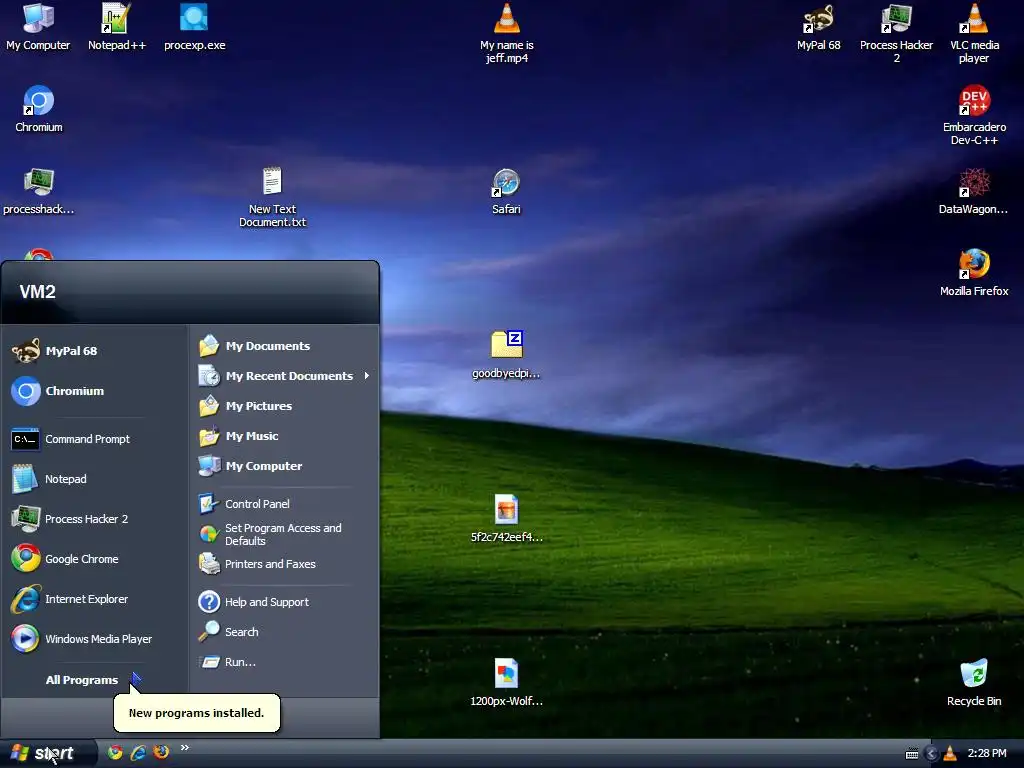The width and height of the screenshot is (1024, 768).
Task: Select the Recycle Bin
Action: [x=974, y=682]
